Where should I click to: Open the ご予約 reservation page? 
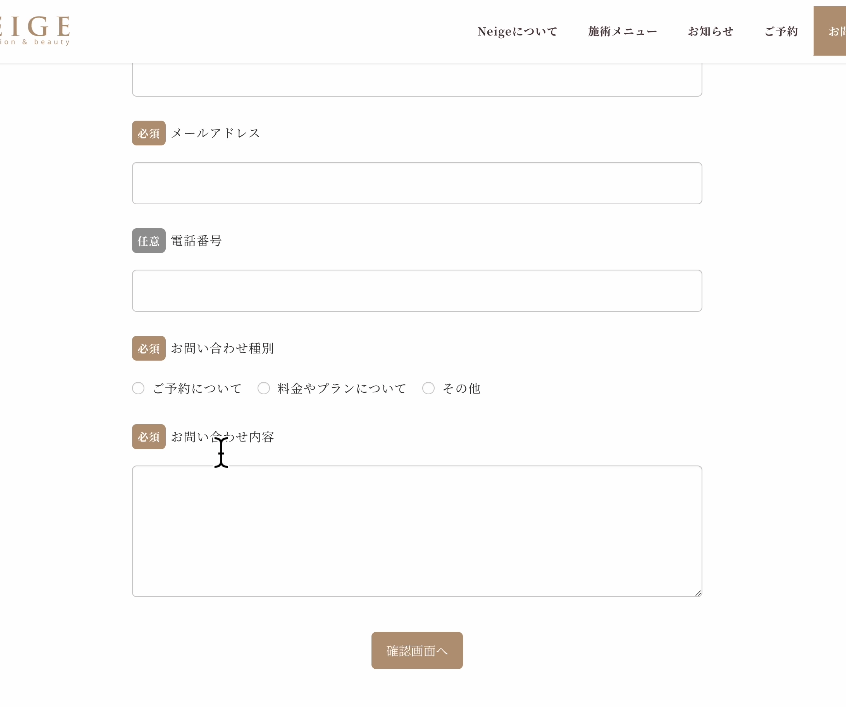[x=781, y=31]
